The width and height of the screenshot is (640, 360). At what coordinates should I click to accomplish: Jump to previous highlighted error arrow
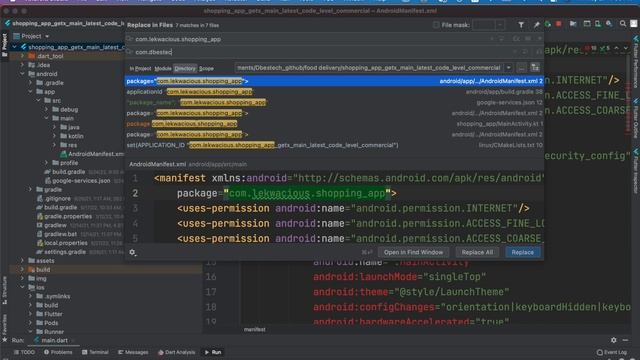616,49
